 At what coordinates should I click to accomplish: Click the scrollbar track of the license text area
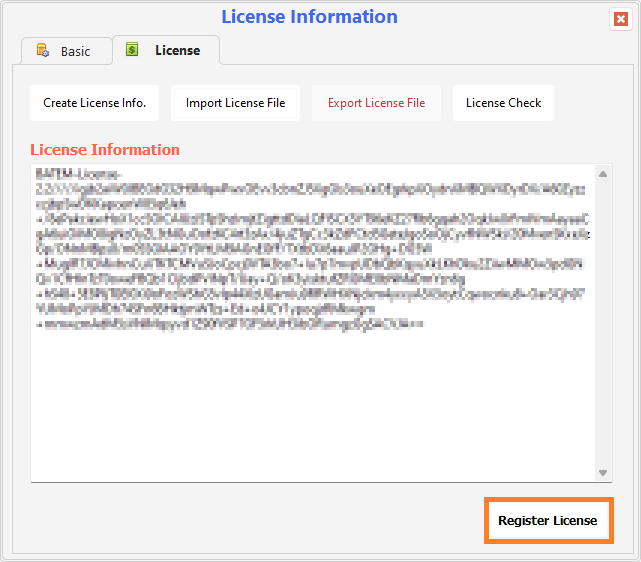603,320
